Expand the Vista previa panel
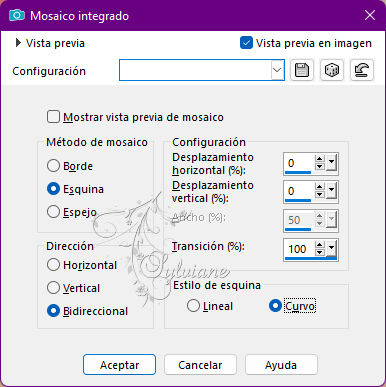The width and height of the screenshot is (386, 387). [x=18, y=43]
